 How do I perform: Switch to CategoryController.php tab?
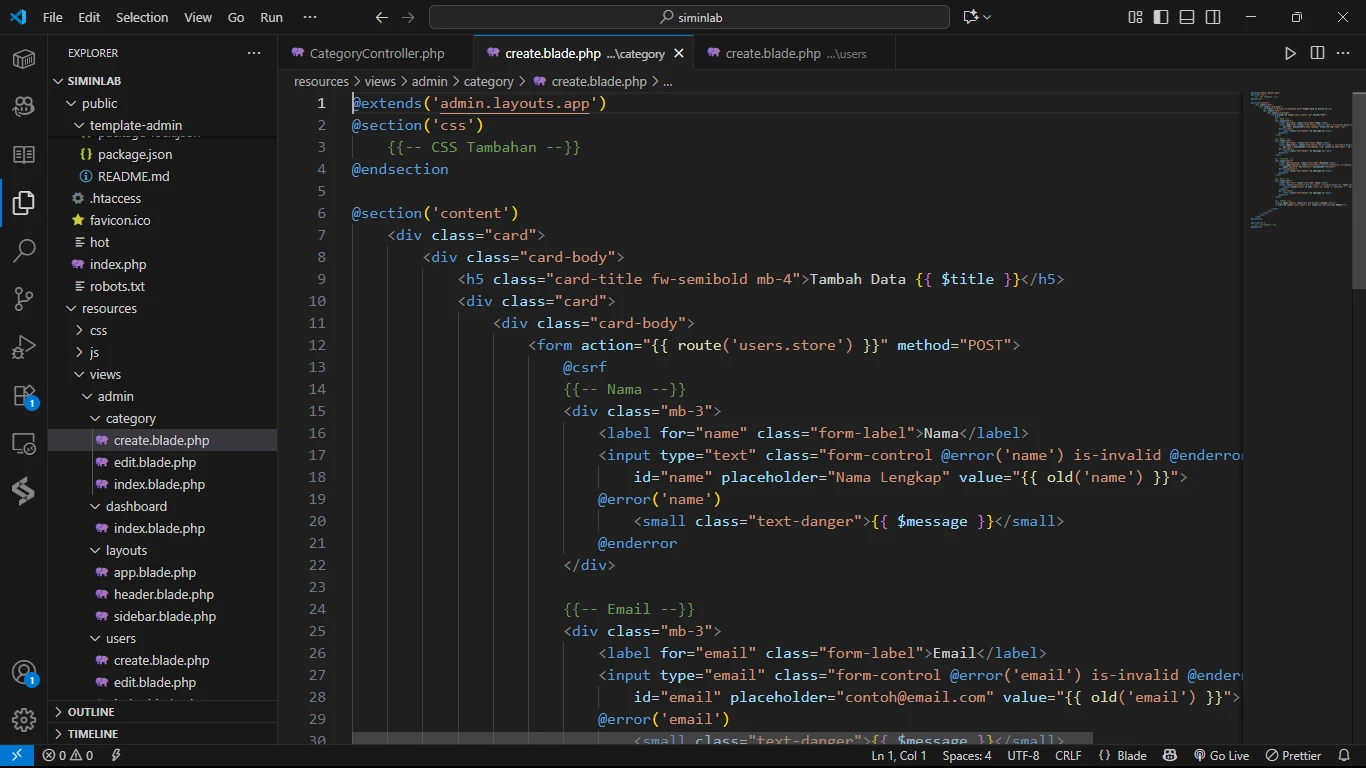[376, 53]
